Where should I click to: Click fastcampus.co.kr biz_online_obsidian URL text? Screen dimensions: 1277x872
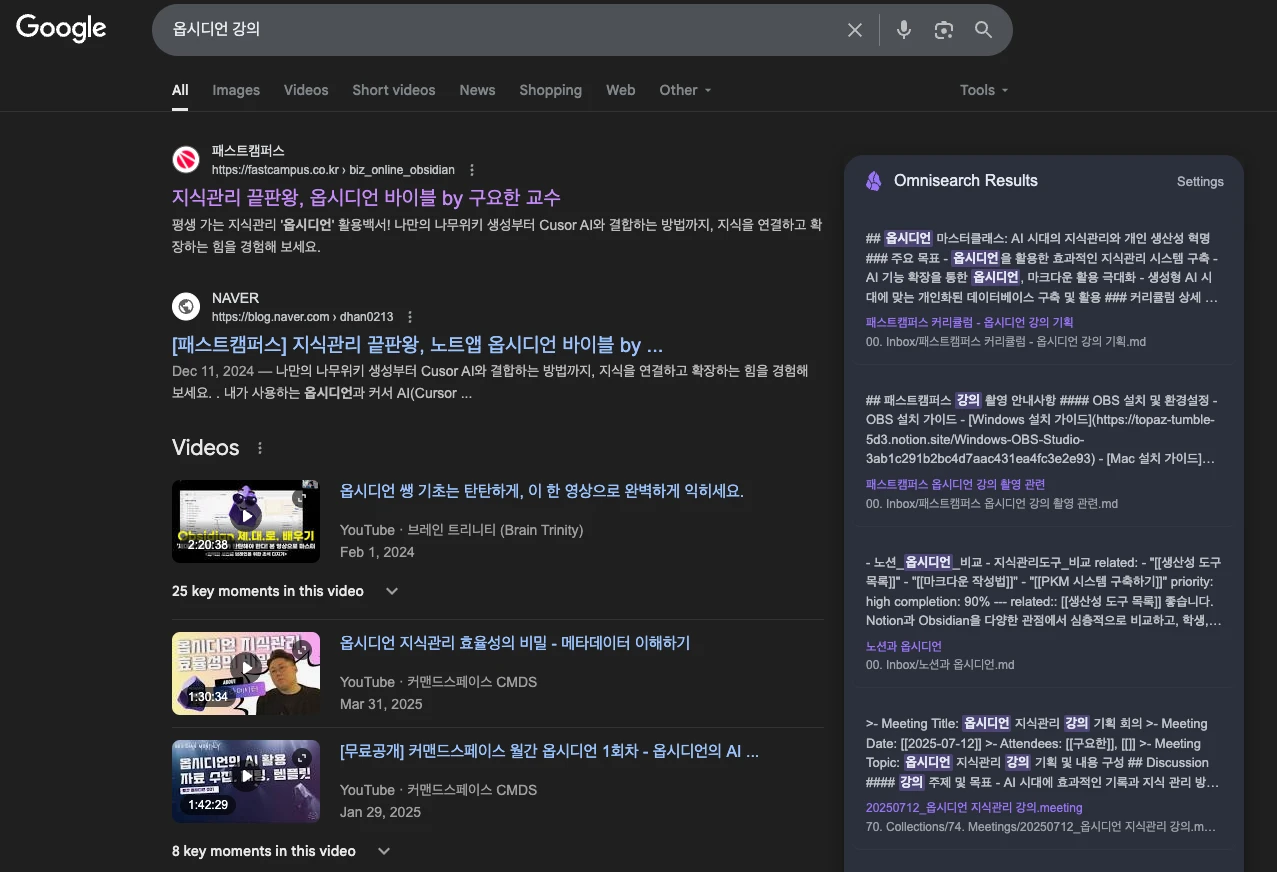[x=333, y=170]
